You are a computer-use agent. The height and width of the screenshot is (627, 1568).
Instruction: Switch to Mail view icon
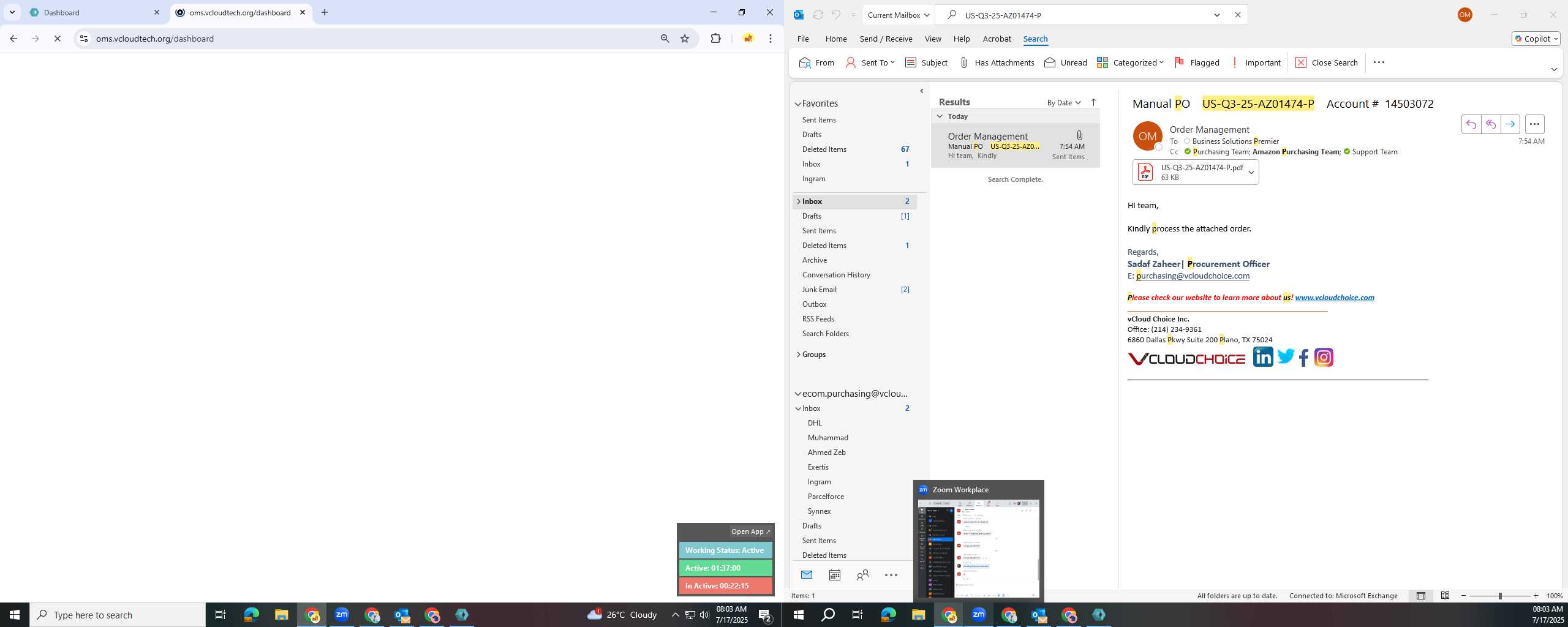pyautogui.click(x=806, y=575)
